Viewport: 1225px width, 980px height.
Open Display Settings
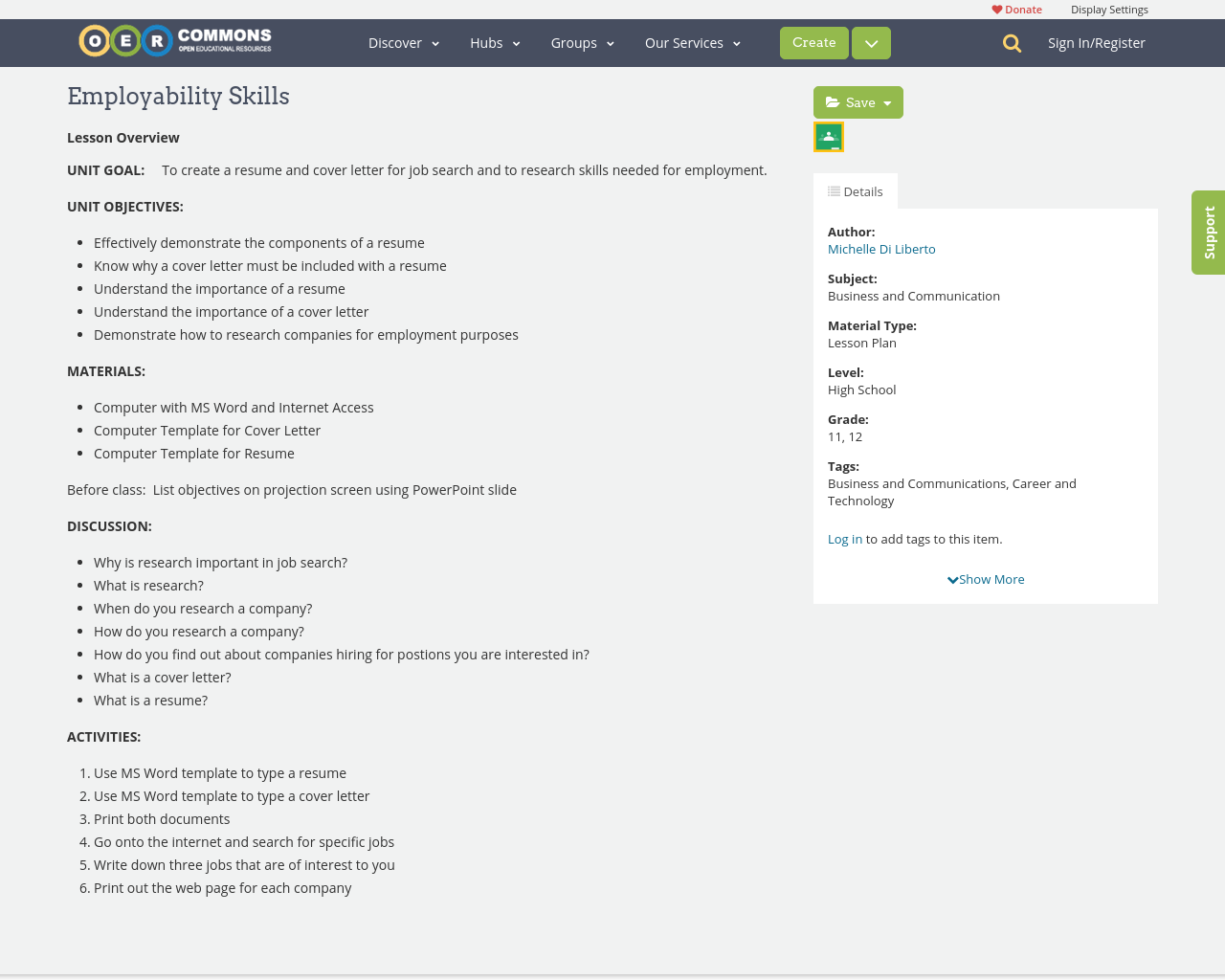click(x=1109, y=8)
